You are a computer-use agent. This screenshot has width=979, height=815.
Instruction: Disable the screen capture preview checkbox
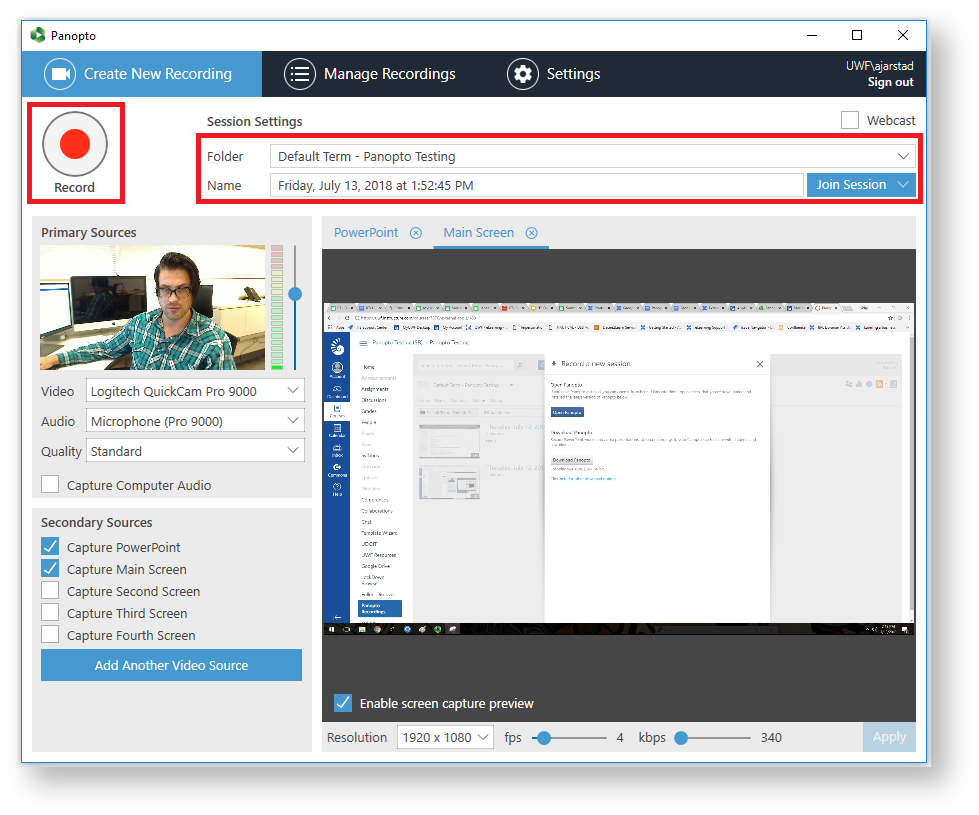(343, 703)
